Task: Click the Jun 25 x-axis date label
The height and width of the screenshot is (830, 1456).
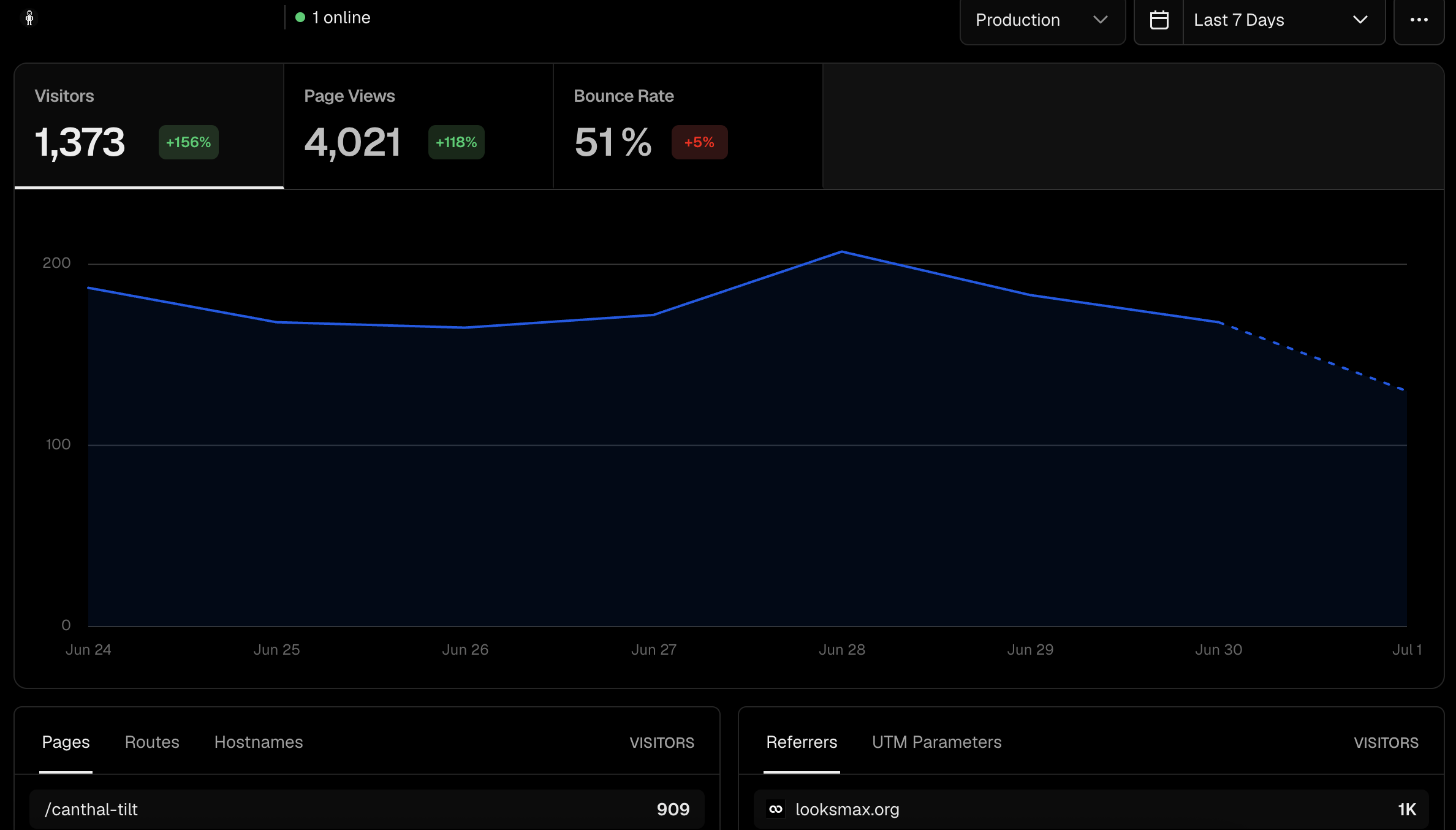Action: point(277,650)
